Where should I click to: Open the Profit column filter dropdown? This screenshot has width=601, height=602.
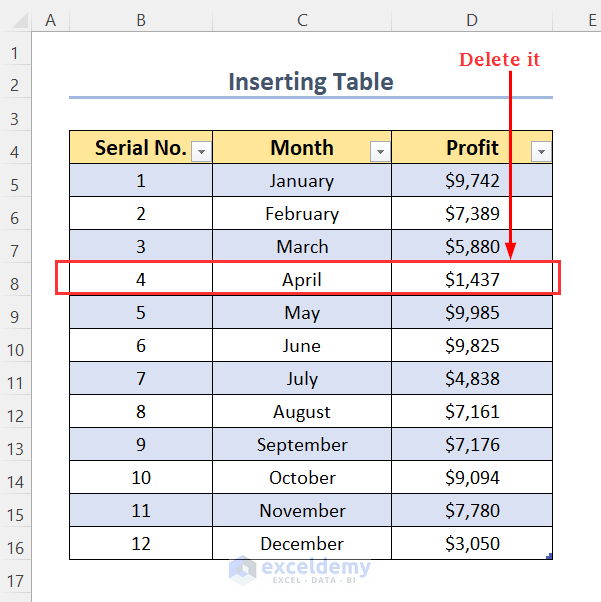coord(541,152)
